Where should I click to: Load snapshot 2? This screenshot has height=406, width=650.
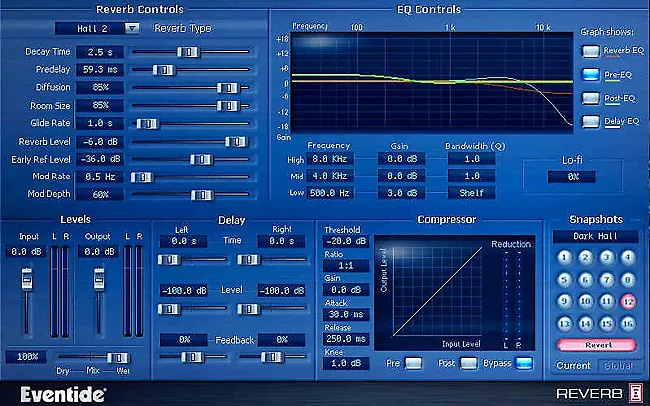click(585, 258)
